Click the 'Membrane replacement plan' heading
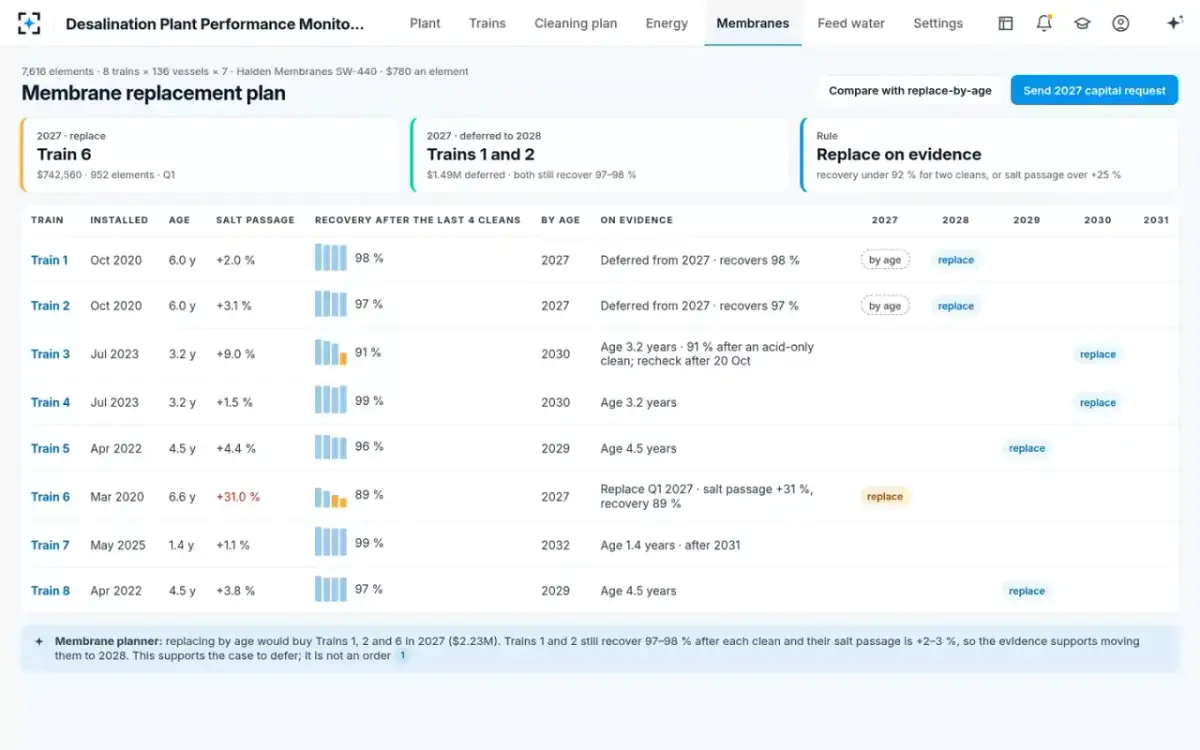This screenshot has width=1200, height=750. pyautogui.click(x=154, y=94)
